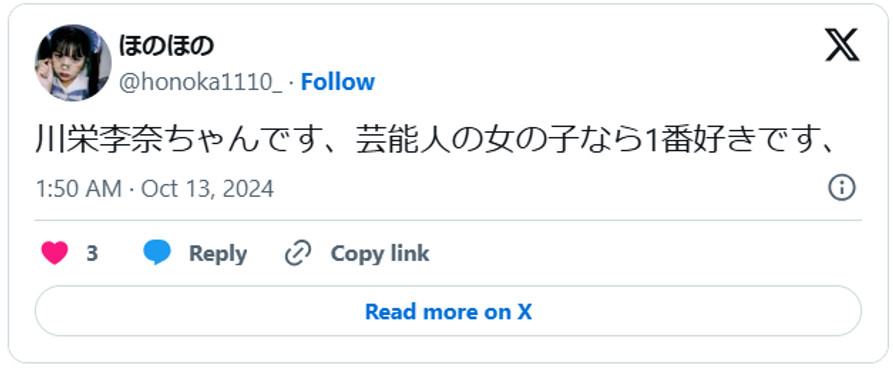The width and height of the screenshot is (893, 376).
Task: Open the 1:50 AM timestamp link
Action: pyautogui.click(x=79, y=189)
